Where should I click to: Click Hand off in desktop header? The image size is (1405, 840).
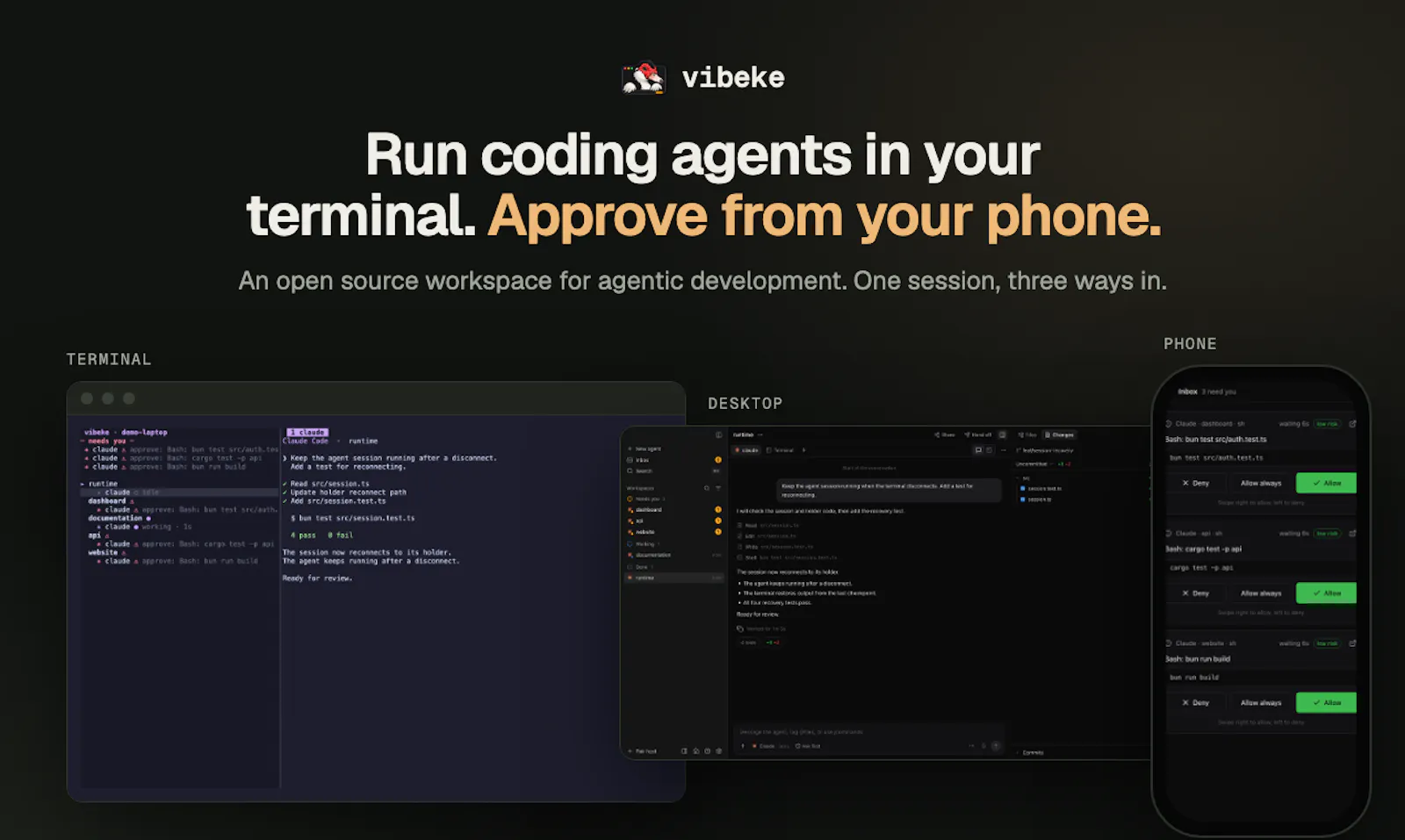click(978, 434)
